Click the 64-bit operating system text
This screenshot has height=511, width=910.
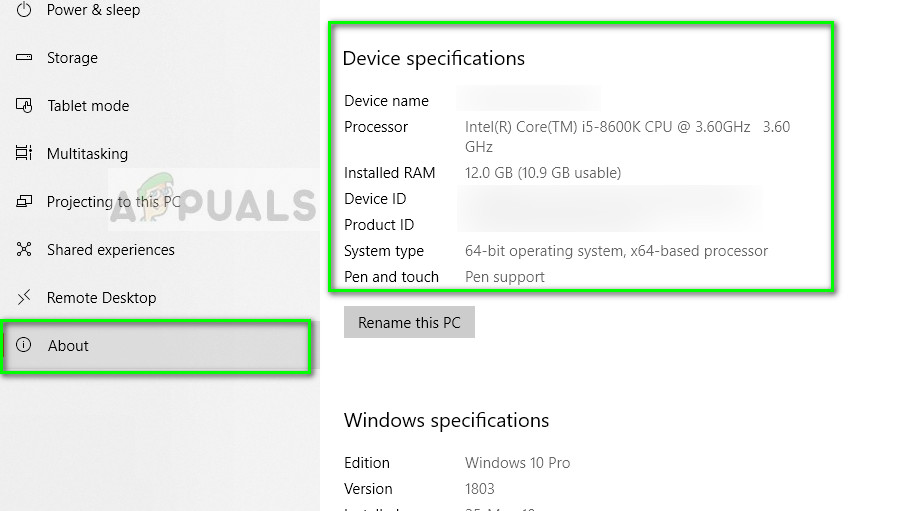click(x=616, y=251)
